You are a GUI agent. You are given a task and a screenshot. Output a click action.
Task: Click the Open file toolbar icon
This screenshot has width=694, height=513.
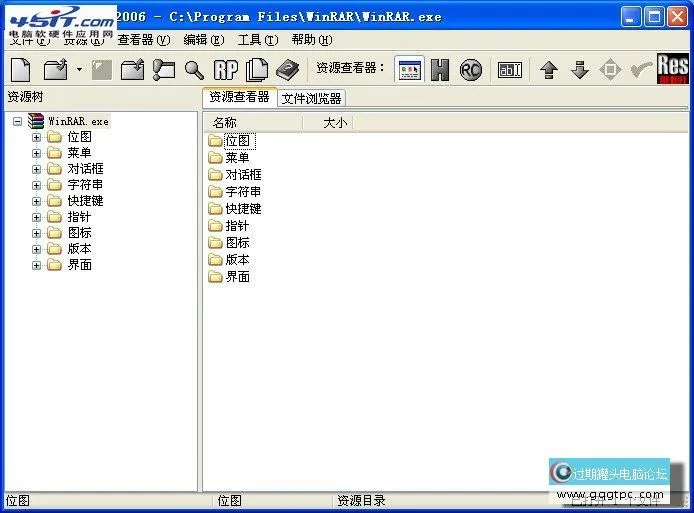(x=55, y=69)
